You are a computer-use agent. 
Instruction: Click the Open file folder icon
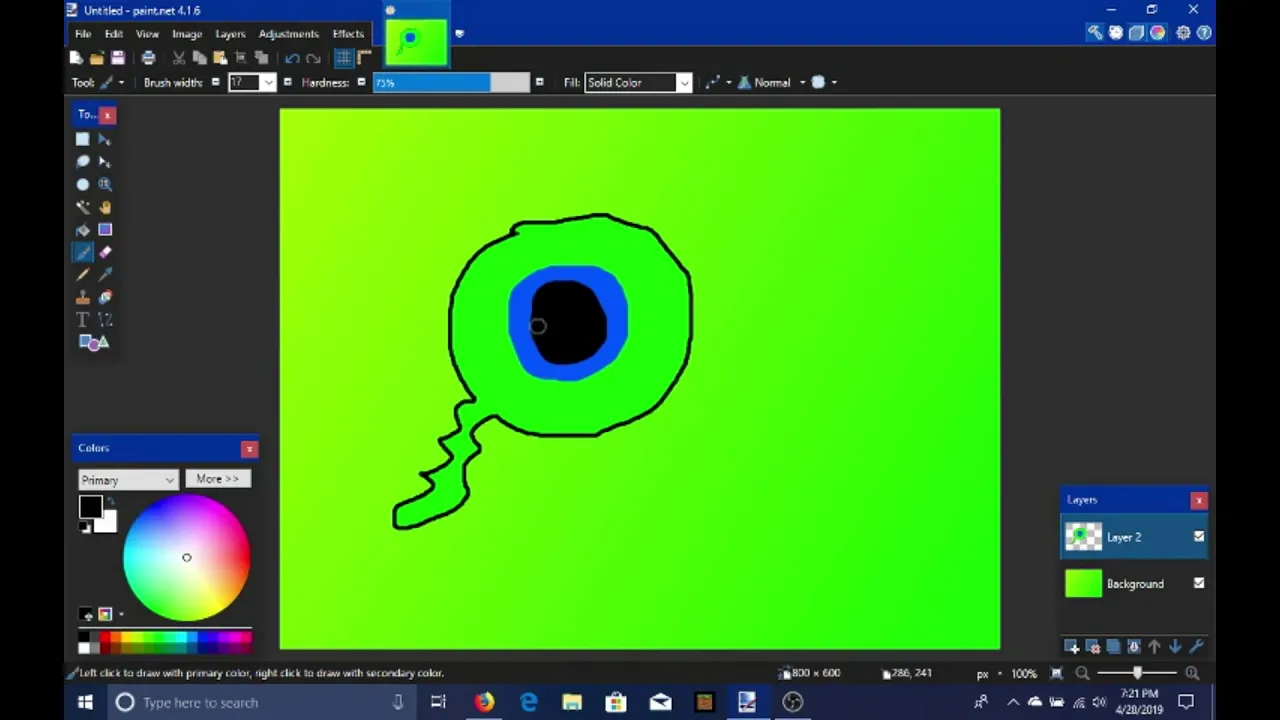point(97,58)
